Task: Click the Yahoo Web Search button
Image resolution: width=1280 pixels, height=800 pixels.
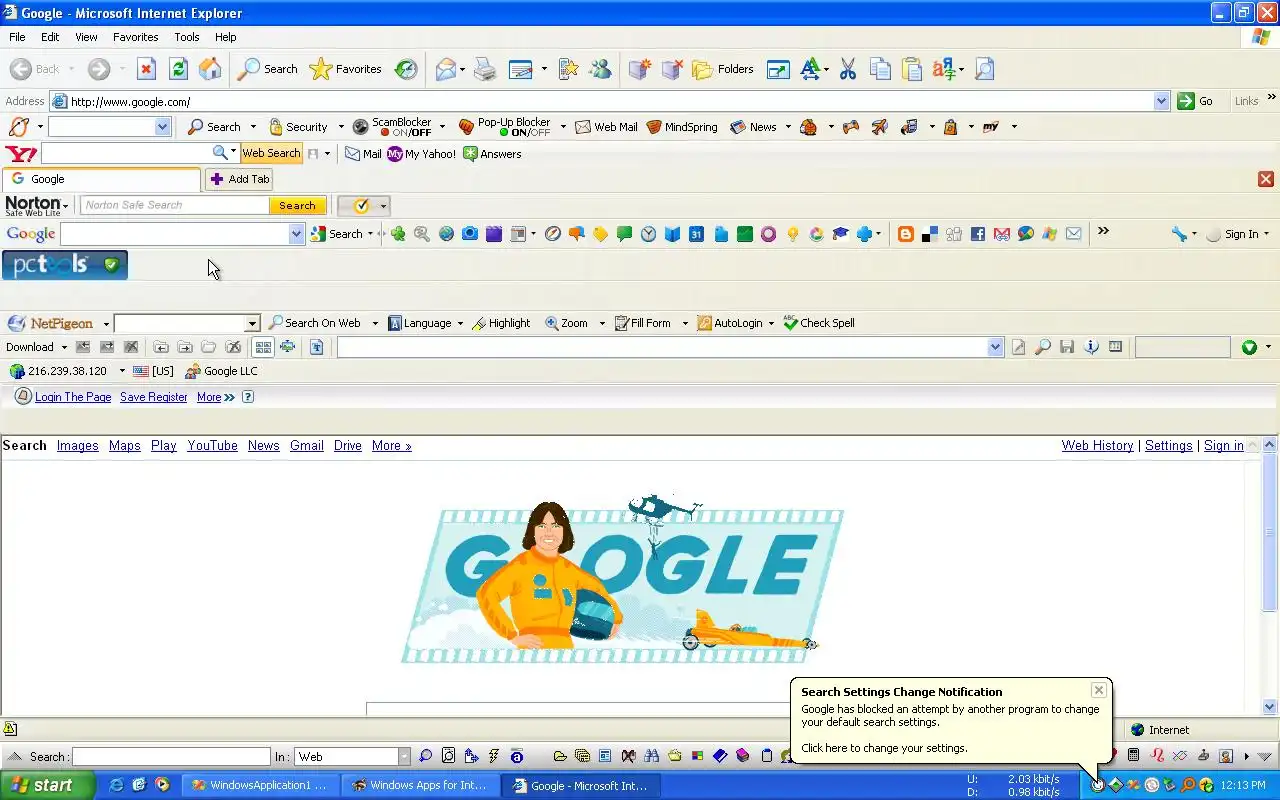Action: tap(271, 153)
